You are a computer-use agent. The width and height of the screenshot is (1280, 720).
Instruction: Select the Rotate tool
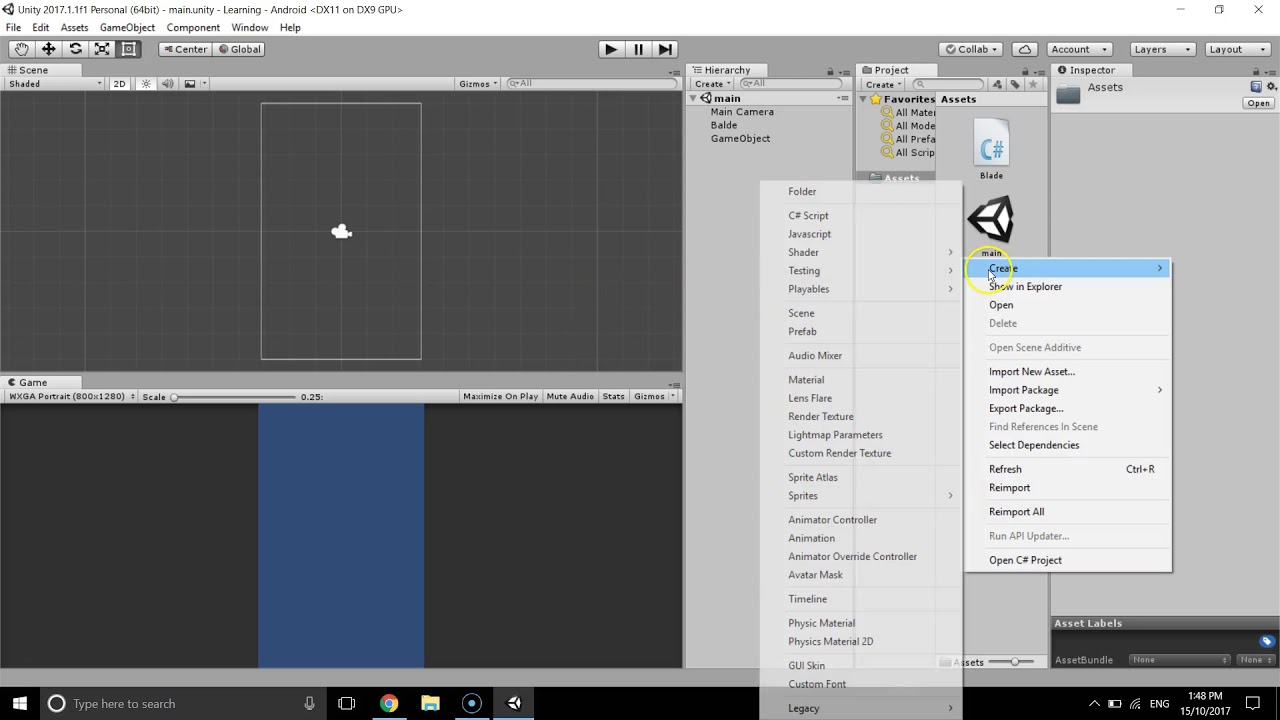click(75, 49)
